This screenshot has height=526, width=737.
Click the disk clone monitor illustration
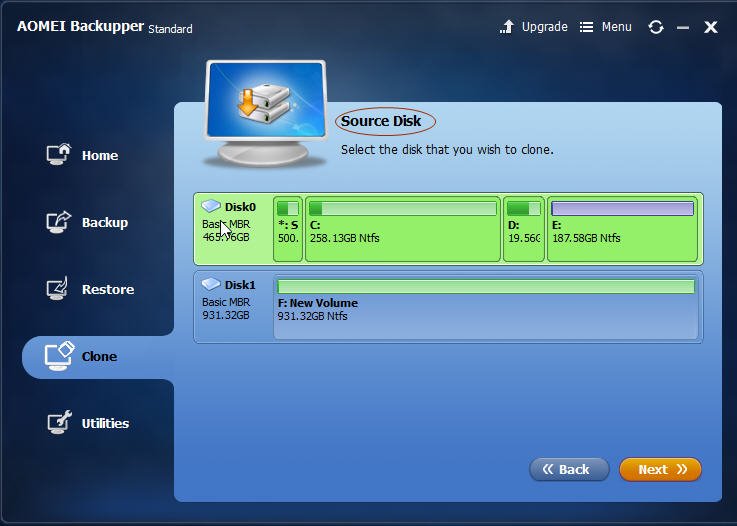pos(266,113)
